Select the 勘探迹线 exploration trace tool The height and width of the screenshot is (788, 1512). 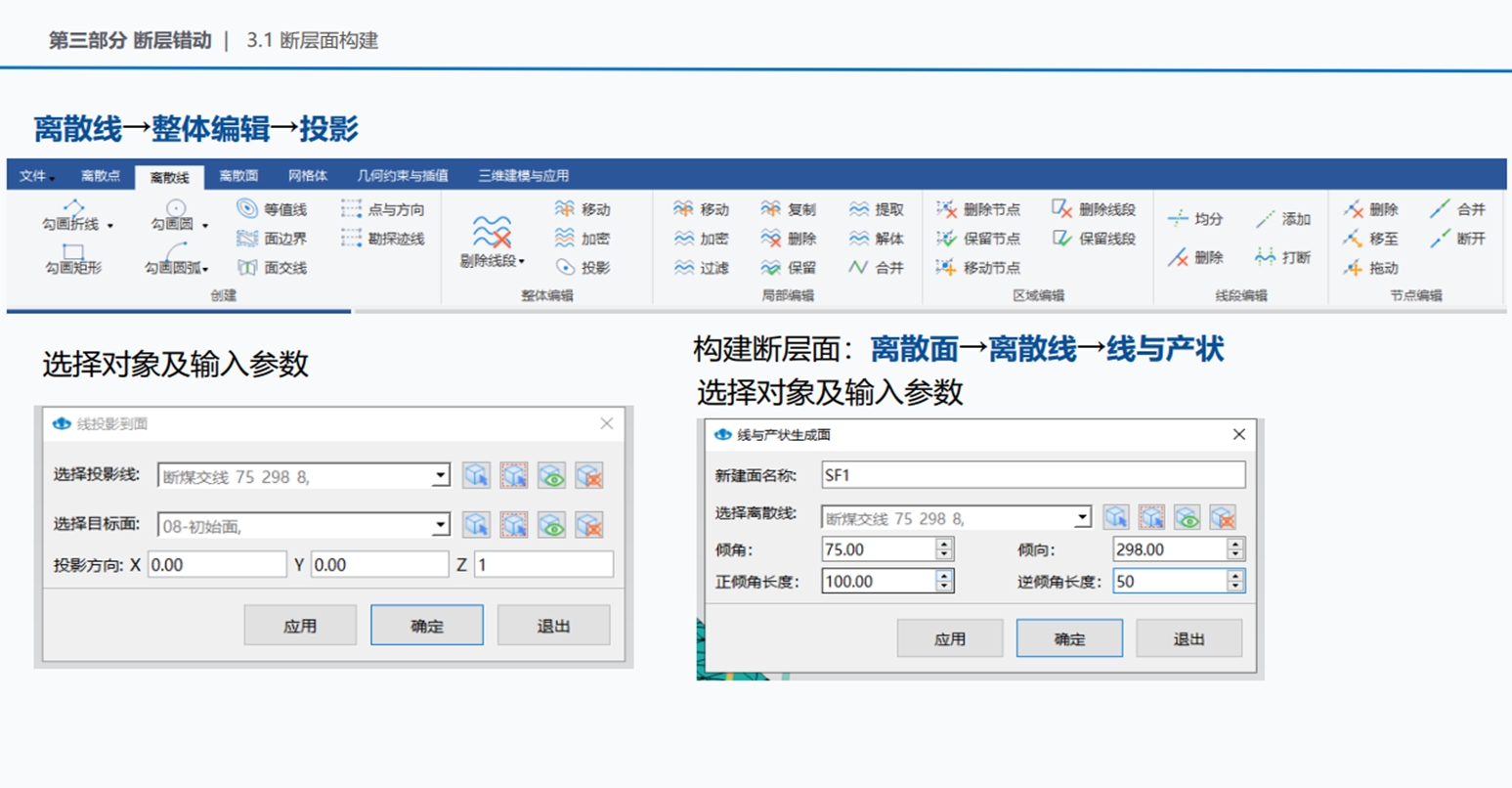tap(382, 239)
